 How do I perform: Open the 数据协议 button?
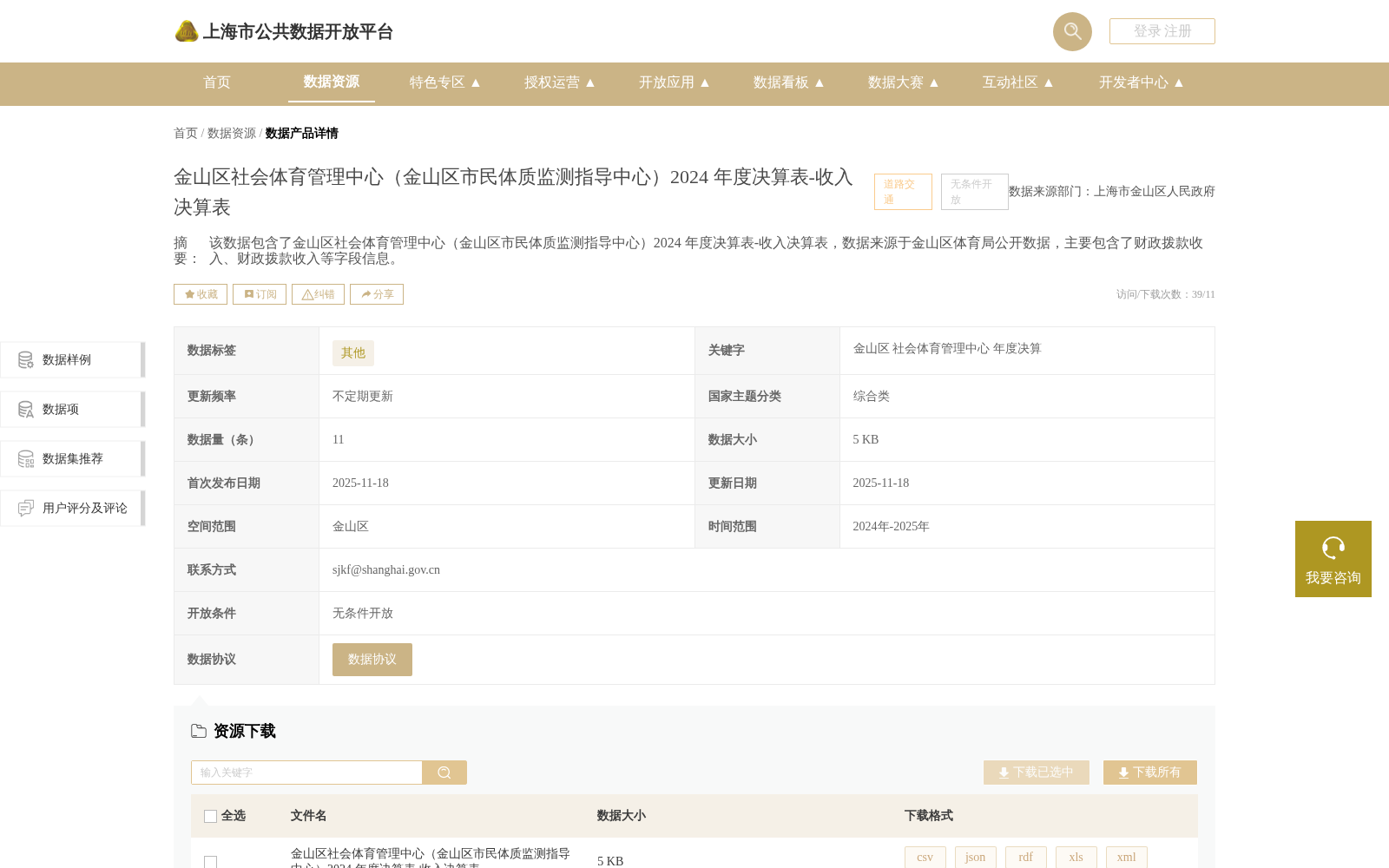372,660
